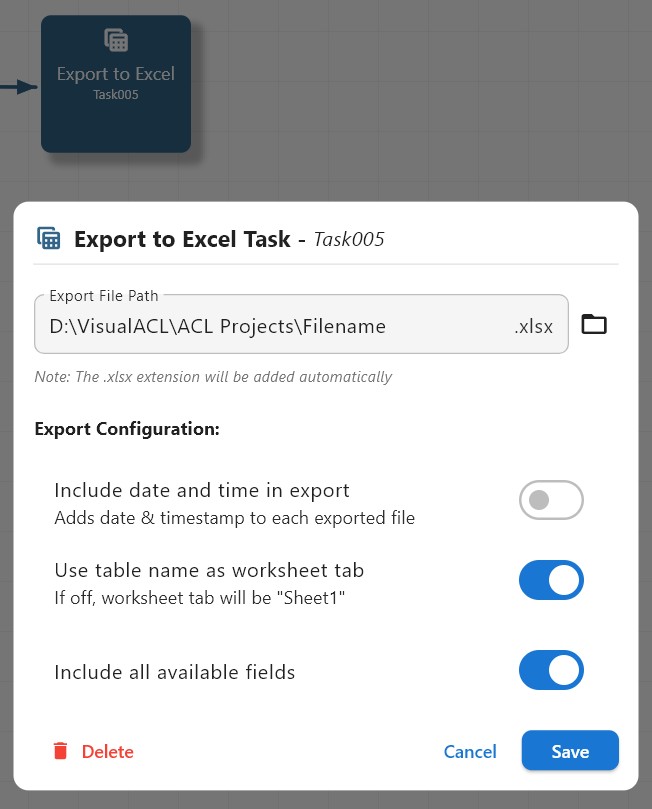Screen dimensions: 652x809
Task: Turn off Include all available fields
Action: (551, 670)
